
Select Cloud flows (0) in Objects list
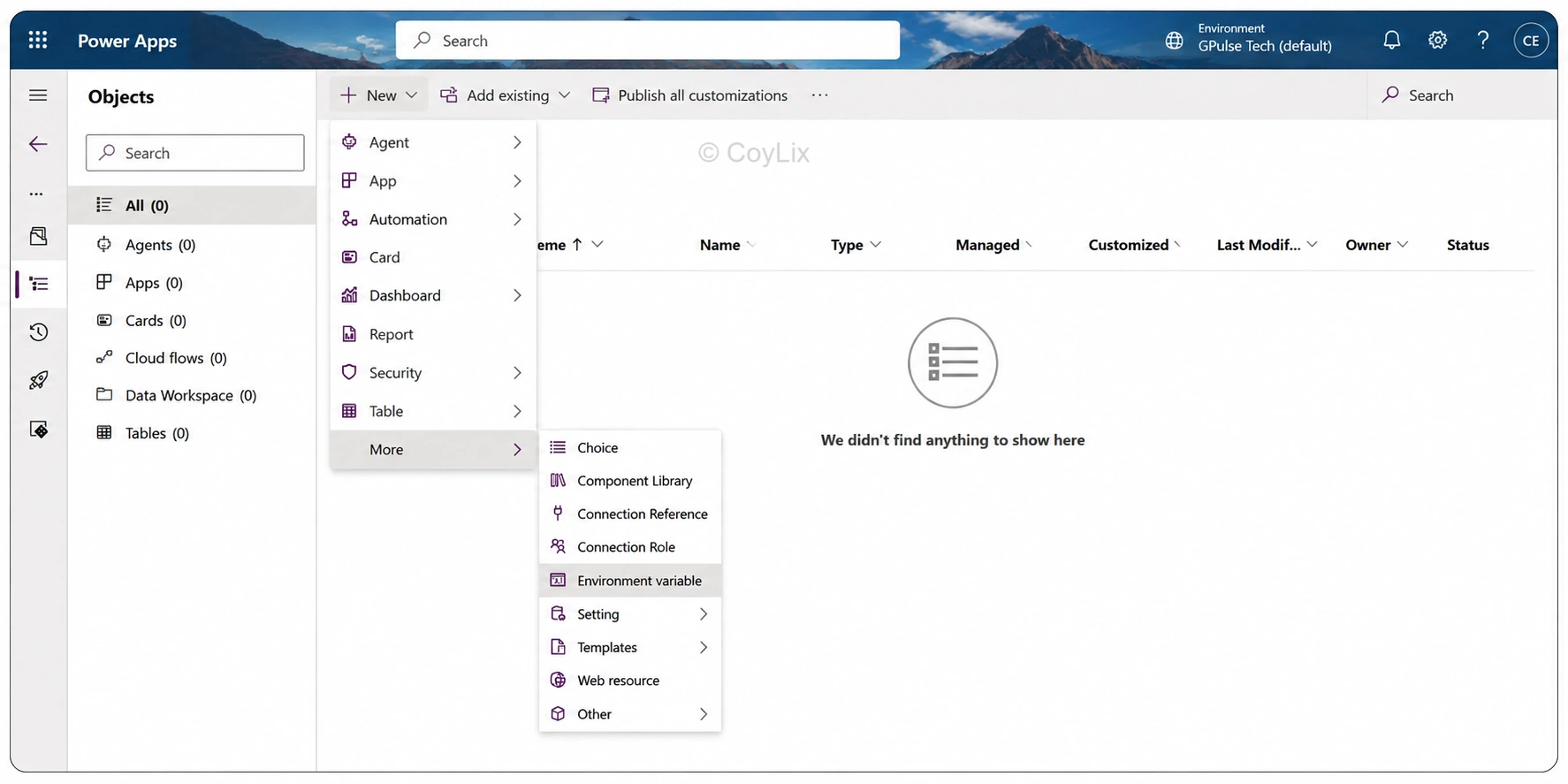192,358
